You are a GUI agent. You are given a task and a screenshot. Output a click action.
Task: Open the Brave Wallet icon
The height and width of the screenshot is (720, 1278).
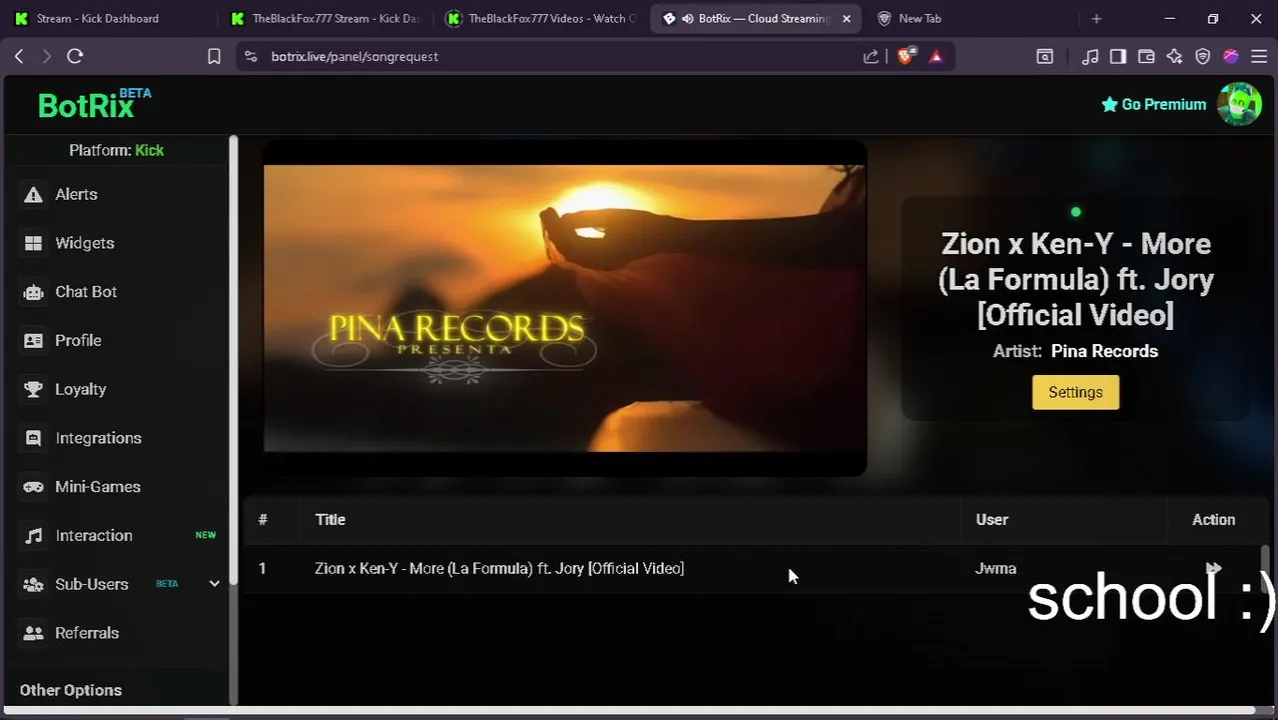[x=1146, y=56]
